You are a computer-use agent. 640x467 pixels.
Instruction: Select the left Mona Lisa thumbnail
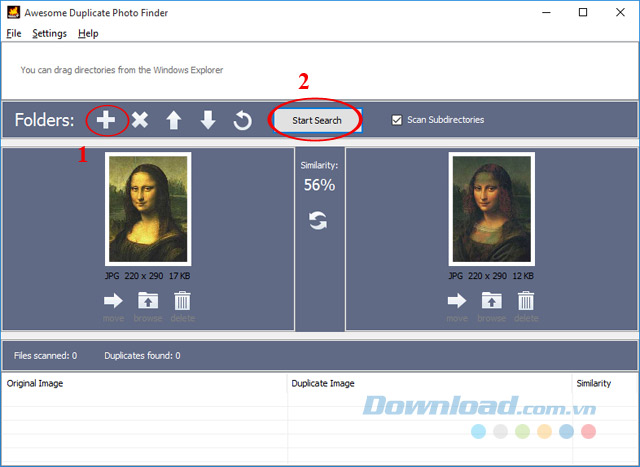[148, 209]
